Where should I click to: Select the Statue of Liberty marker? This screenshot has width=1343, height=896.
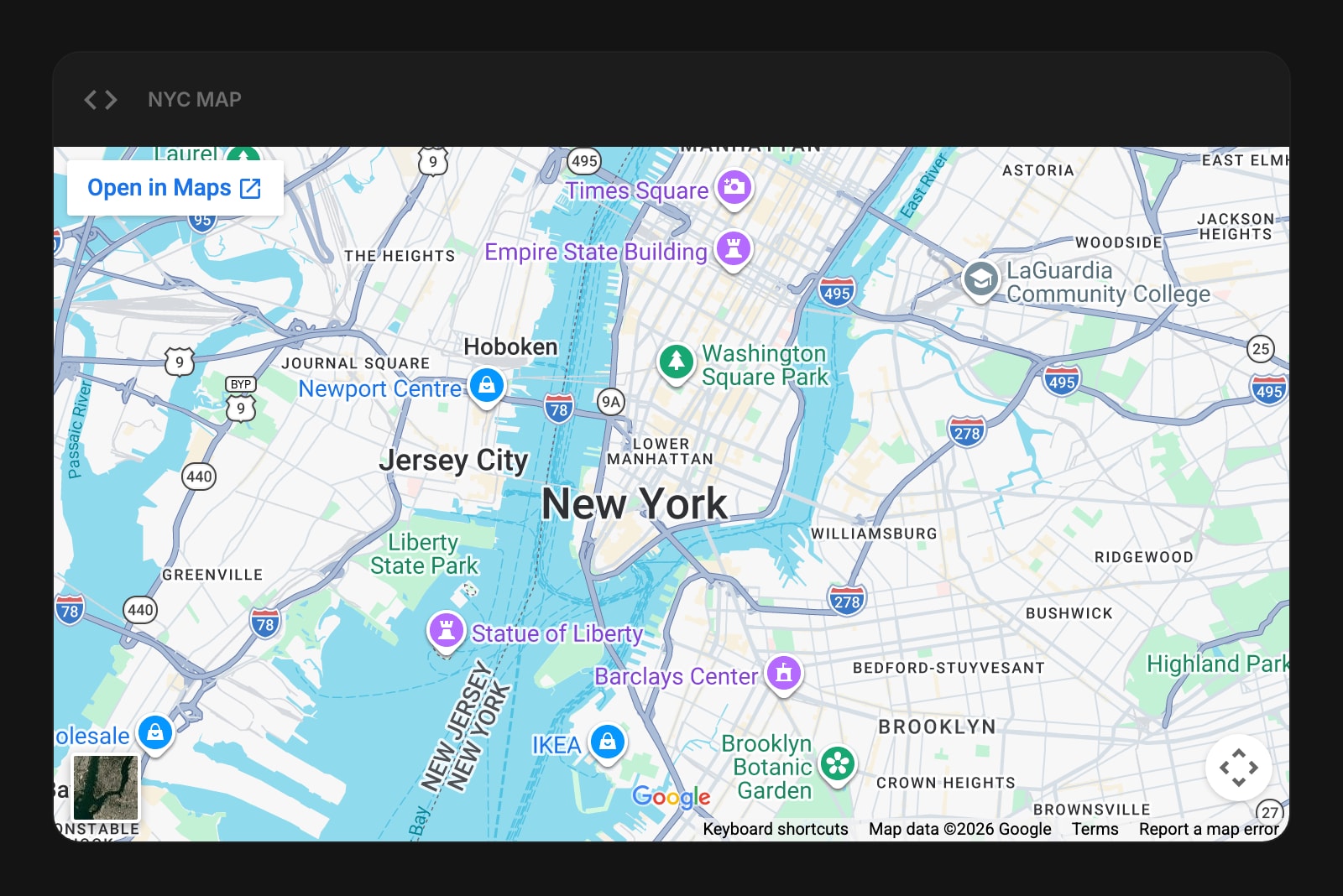[x=447, y=629]
